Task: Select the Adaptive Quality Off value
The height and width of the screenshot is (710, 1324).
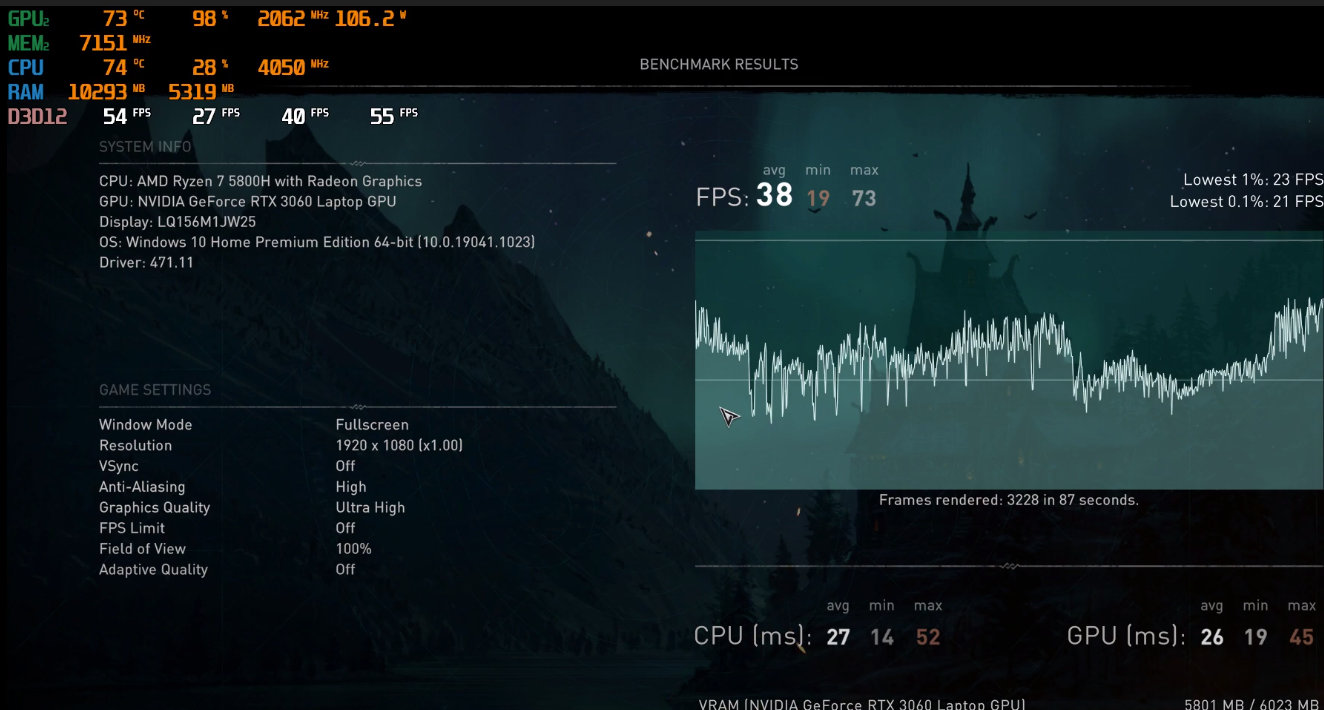Action: [346, 569]
